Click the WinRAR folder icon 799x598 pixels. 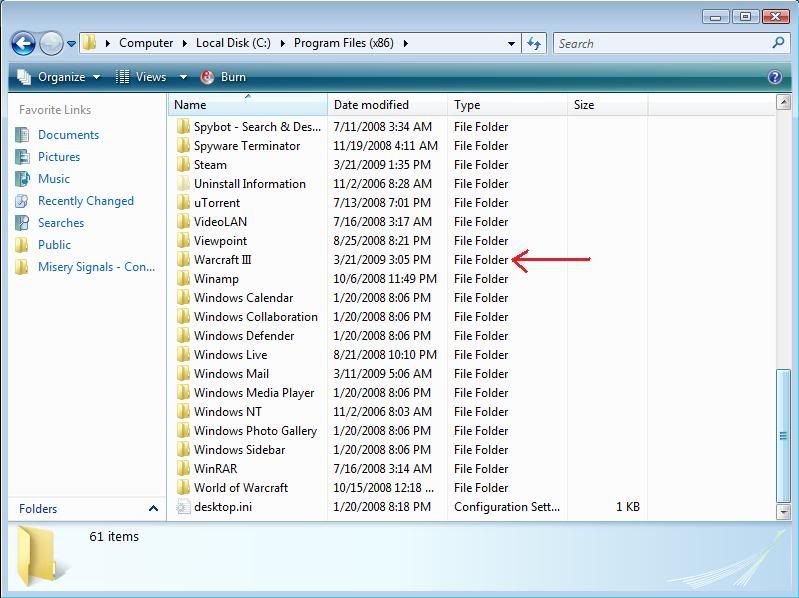coord(183,469)
